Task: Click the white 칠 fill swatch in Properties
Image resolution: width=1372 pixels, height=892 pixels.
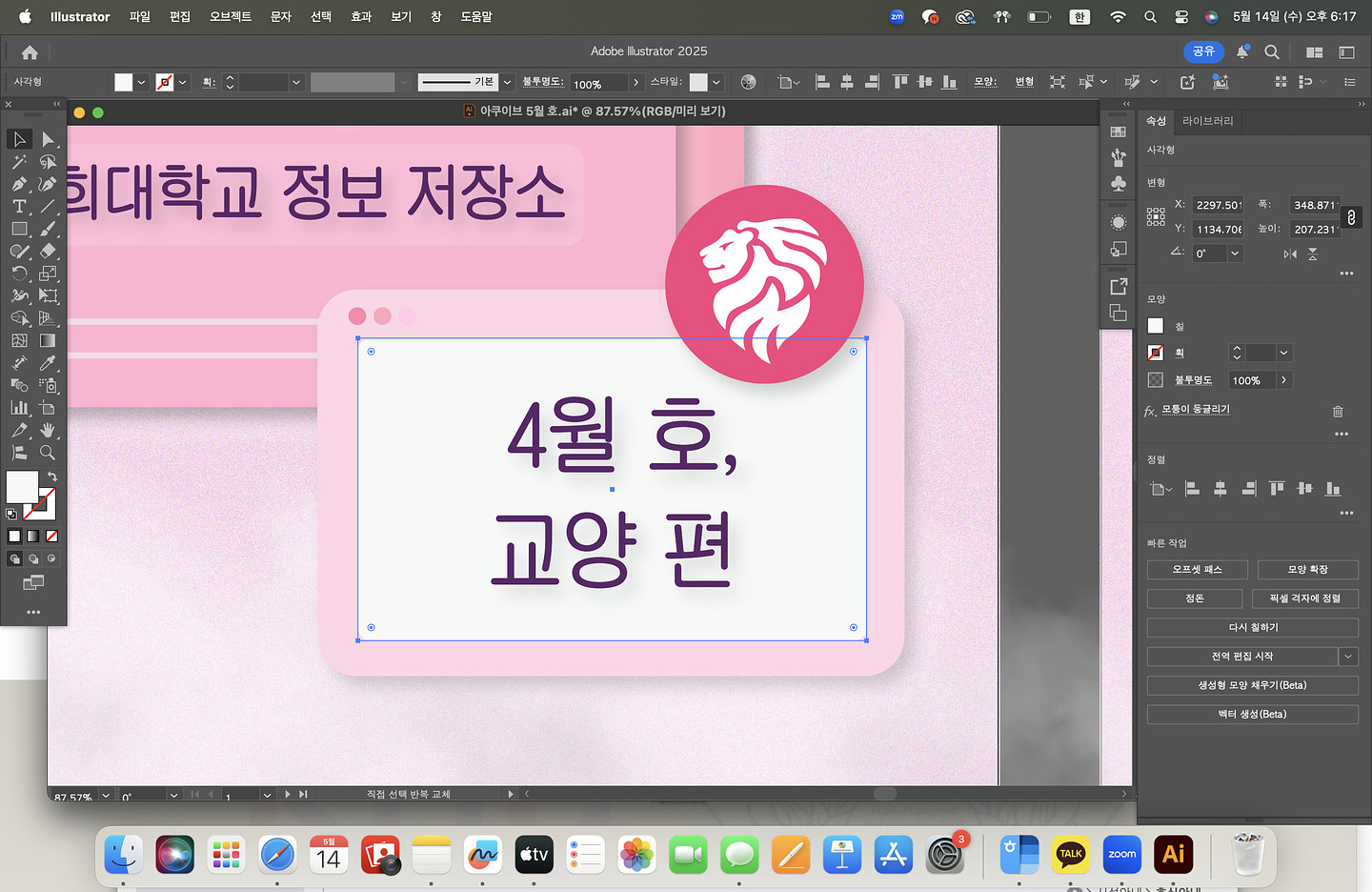Action: coord(1156,326)
